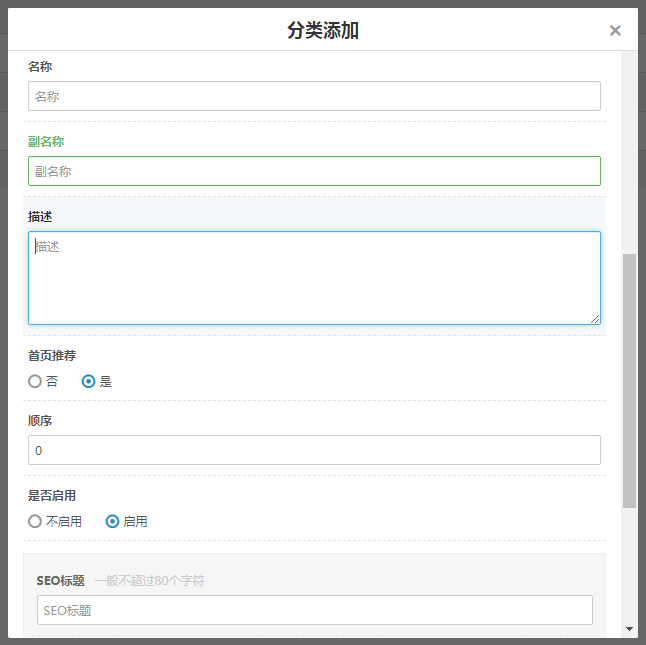Click the scrollbar down arrow

629,629
